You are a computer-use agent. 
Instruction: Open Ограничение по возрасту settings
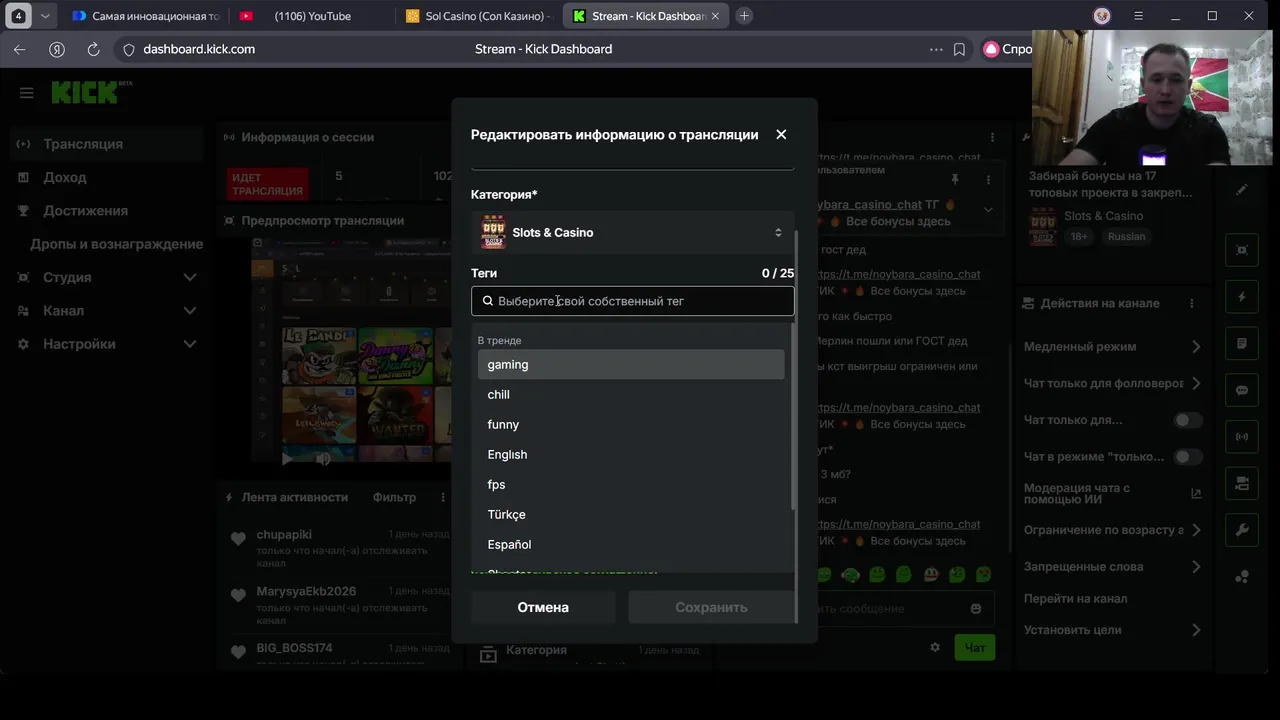pos(1112,530)
